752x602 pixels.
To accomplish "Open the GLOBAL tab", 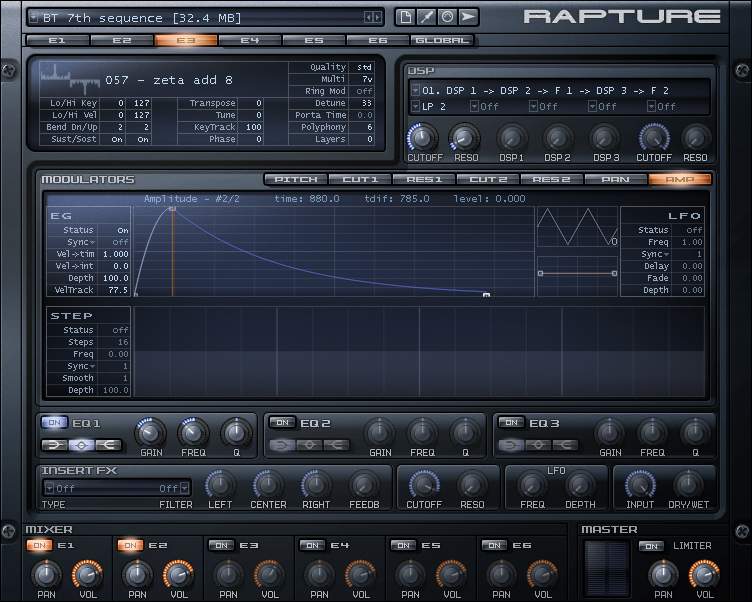I will [442, 40].
